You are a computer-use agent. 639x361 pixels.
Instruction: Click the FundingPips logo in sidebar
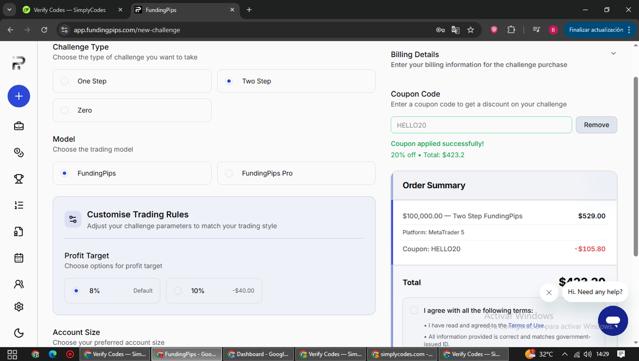pos(18,63)
